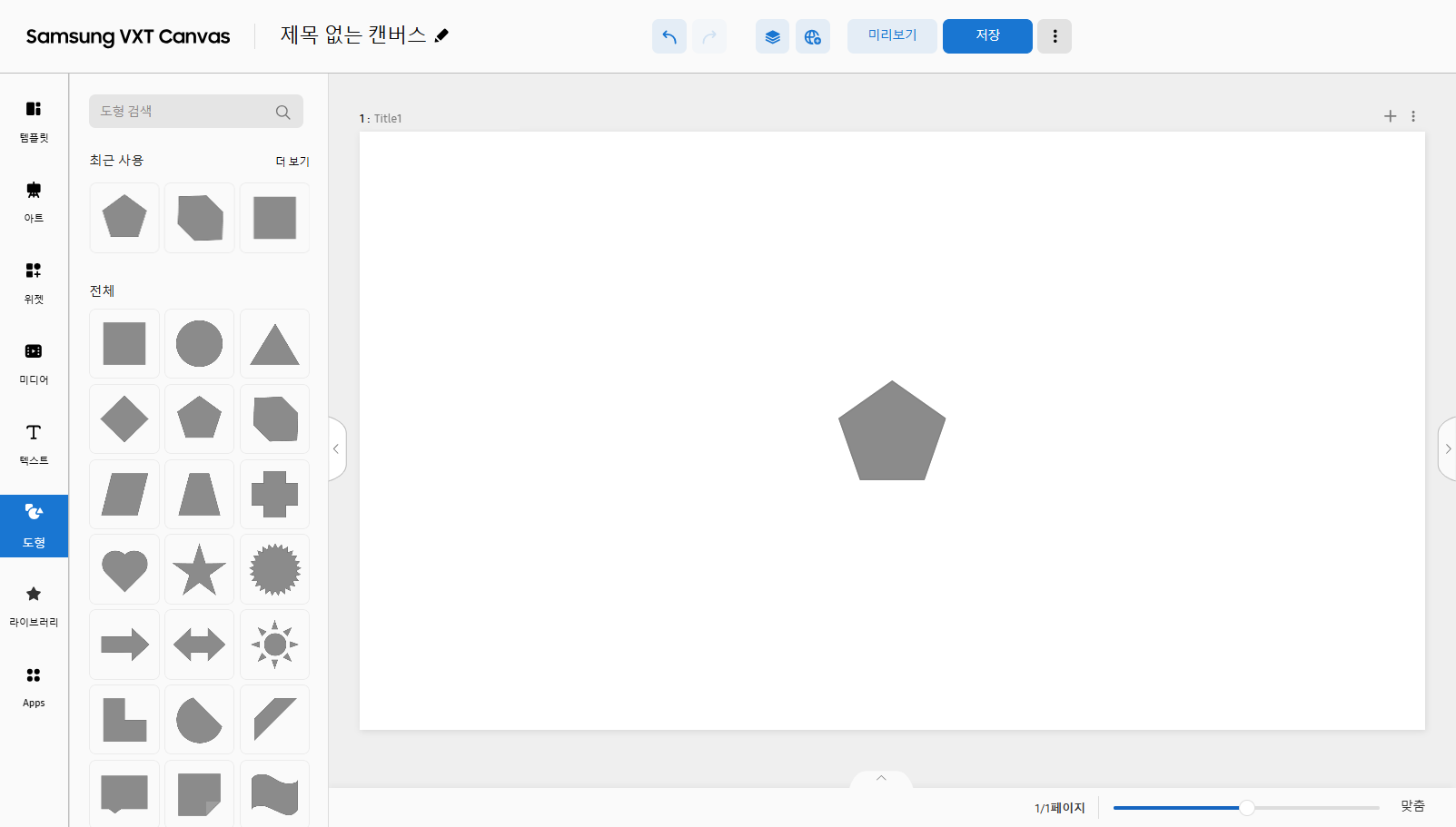The height and width of the screenshot is (827, 1456).
Task: Add the diamond shape
Action: tap(124, 418)
